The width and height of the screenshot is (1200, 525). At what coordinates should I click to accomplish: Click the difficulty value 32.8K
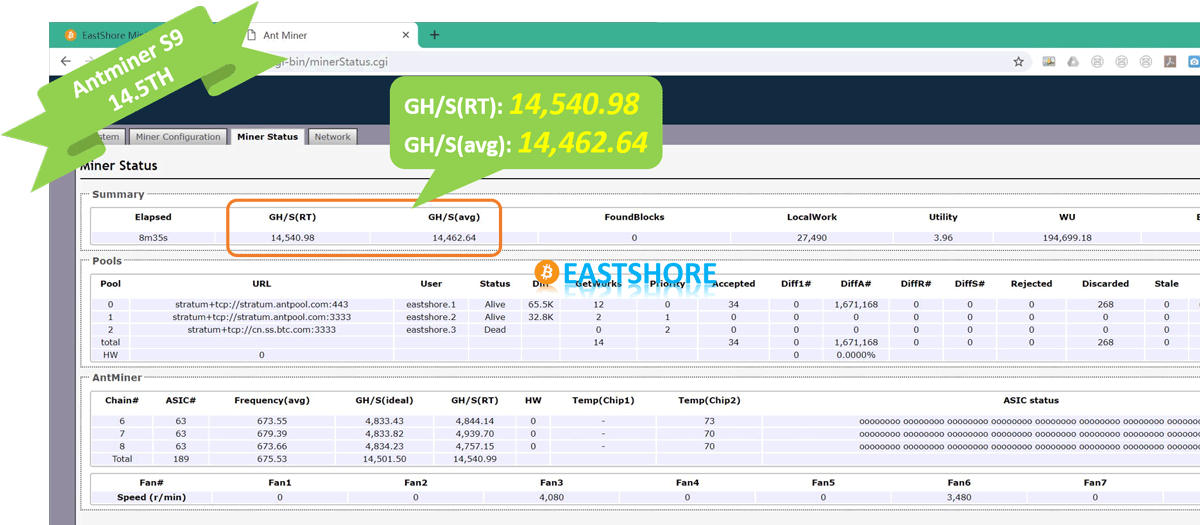point(541,317)
